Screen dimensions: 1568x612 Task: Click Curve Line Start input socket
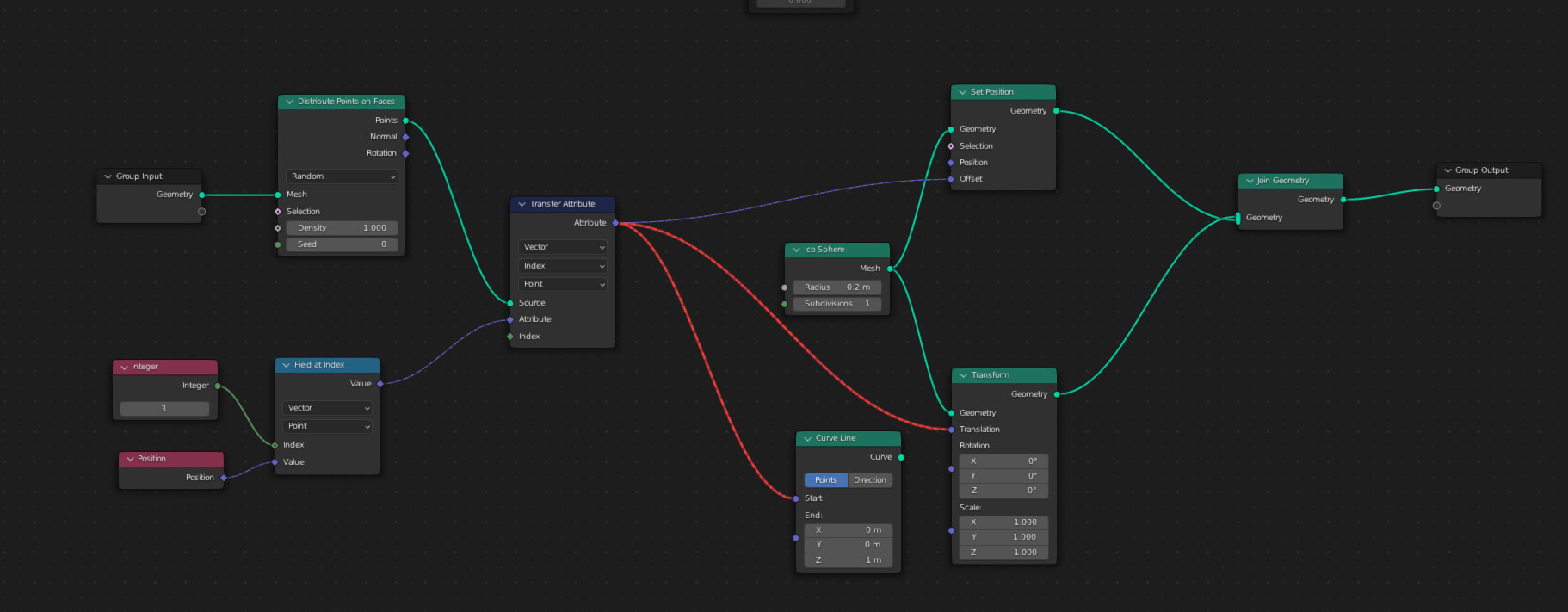point(796,498)
